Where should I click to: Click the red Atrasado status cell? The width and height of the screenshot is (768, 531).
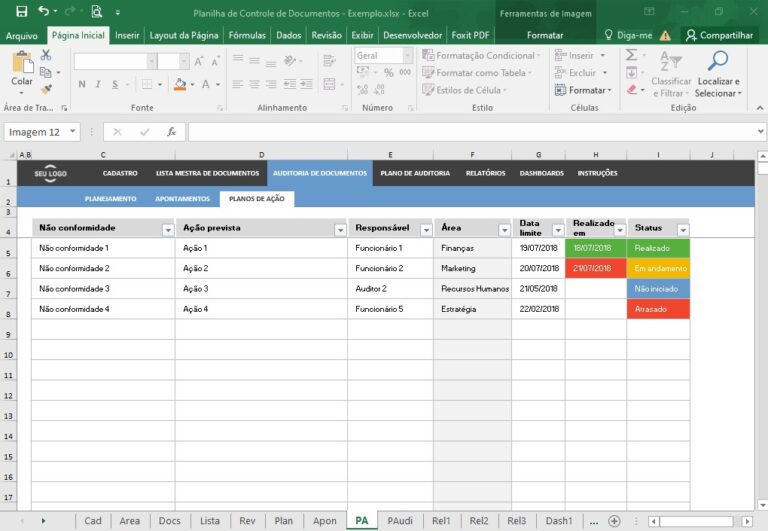pos(658,309)
